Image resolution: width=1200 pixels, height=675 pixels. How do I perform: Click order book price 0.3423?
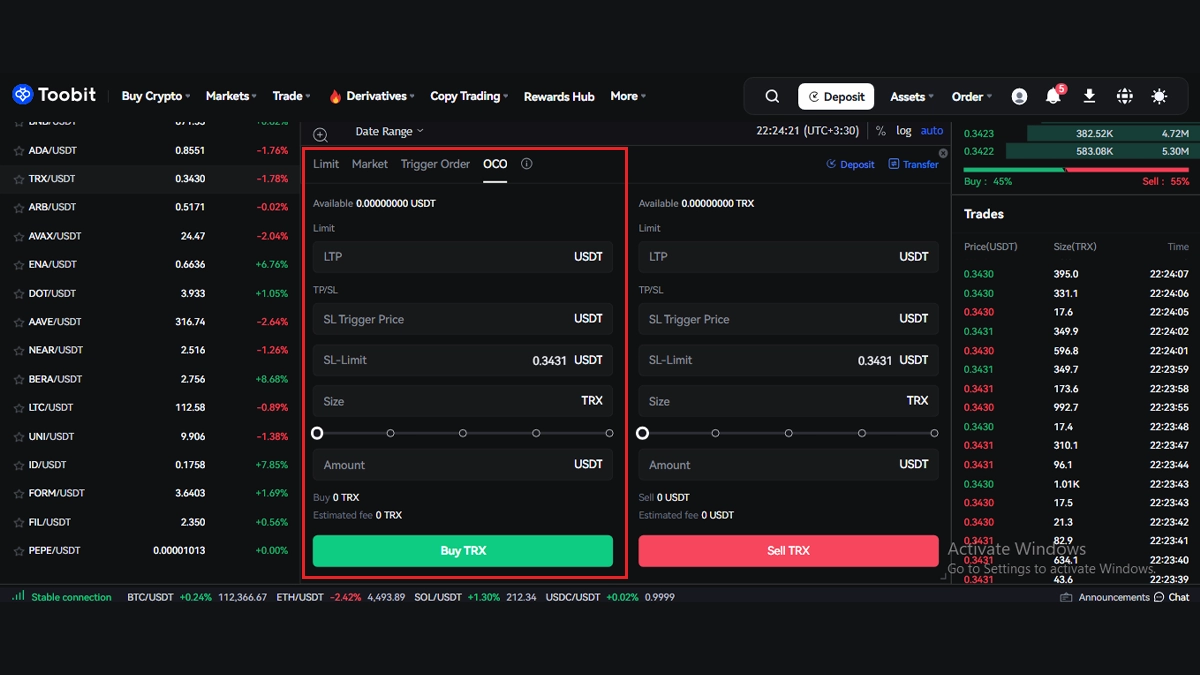978,132
